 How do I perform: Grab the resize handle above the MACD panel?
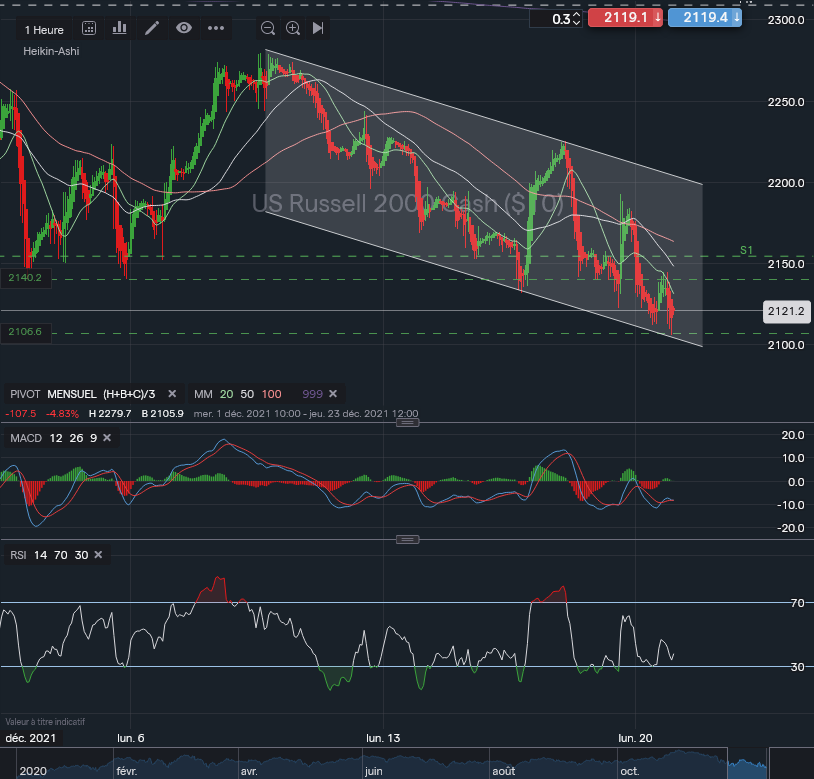(408, 423)
